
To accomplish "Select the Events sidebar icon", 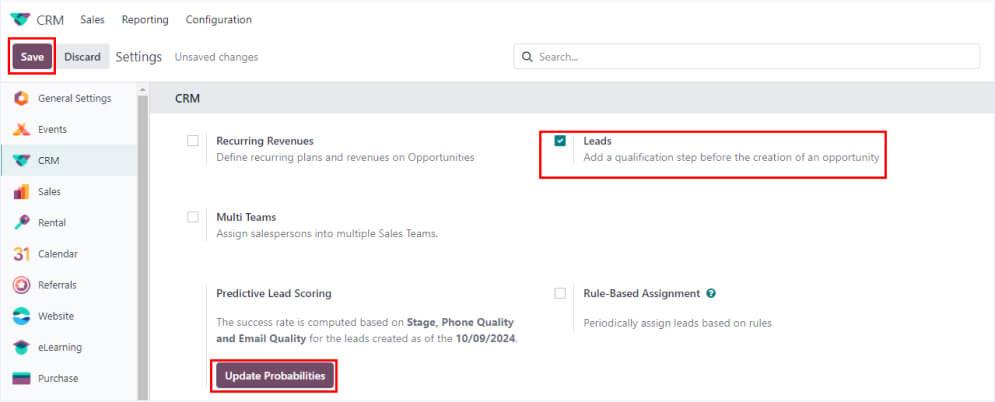I will point(21,130).
